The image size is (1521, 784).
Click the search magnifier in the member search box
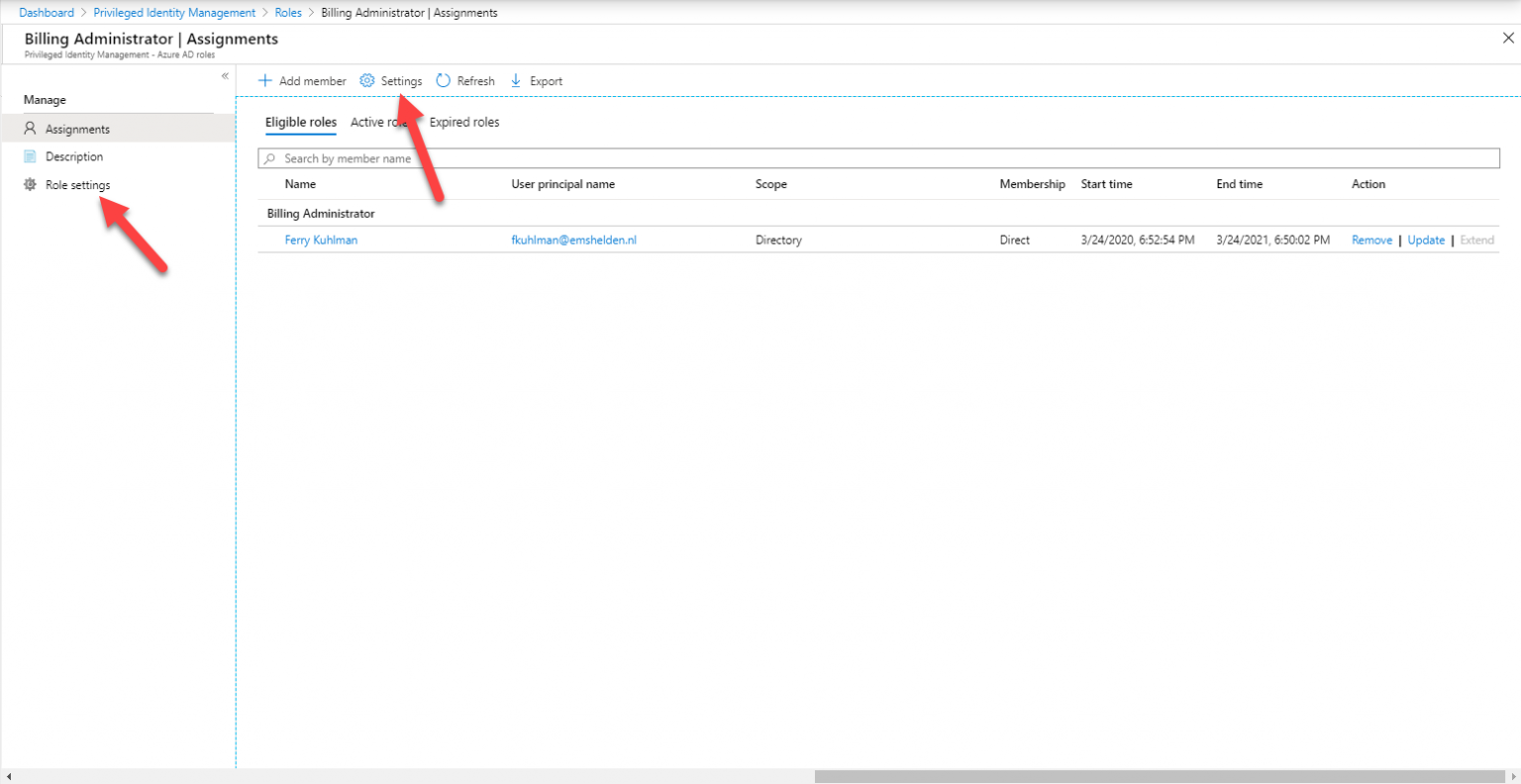pyautogui.click(x=269, y=158)
